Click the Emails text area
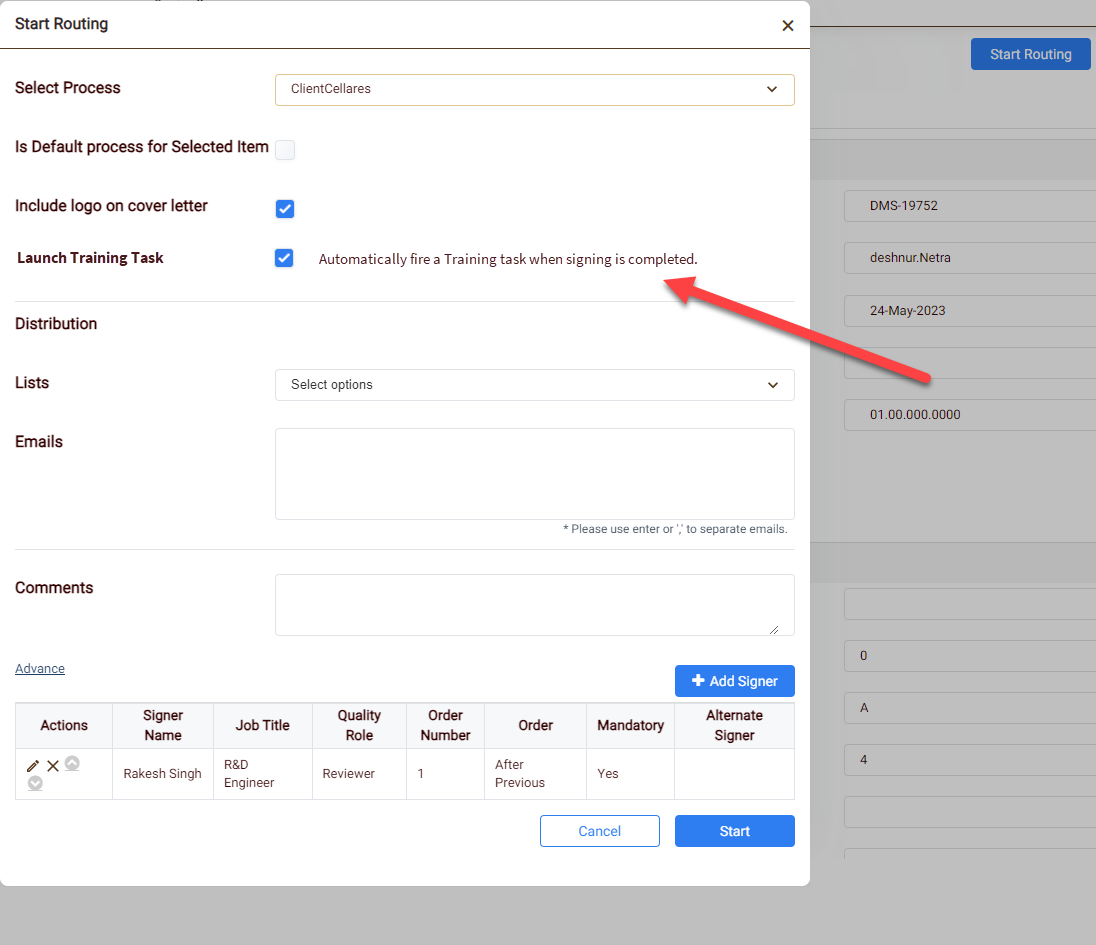1096x945 pixels. click(535, 474)
